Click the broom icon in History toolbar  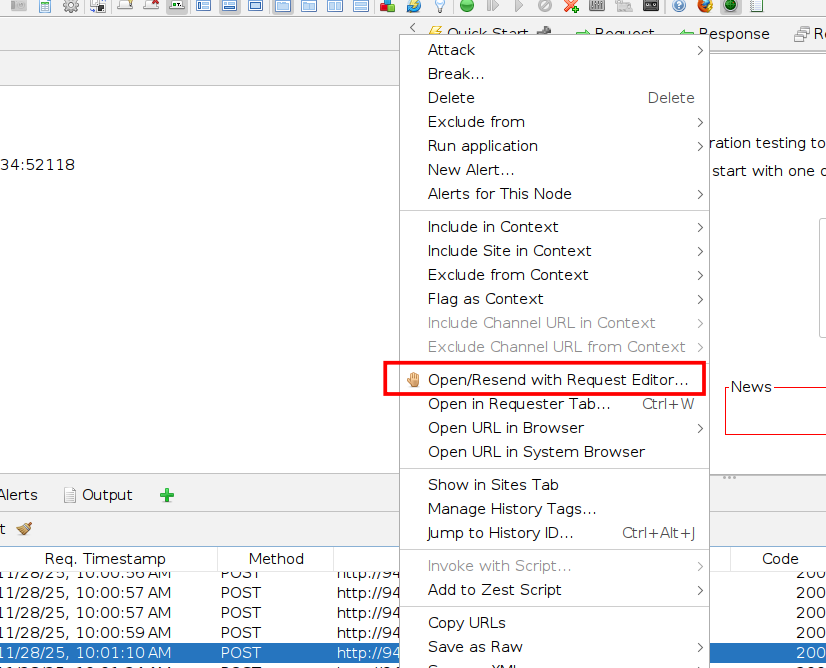click(24, 528)
